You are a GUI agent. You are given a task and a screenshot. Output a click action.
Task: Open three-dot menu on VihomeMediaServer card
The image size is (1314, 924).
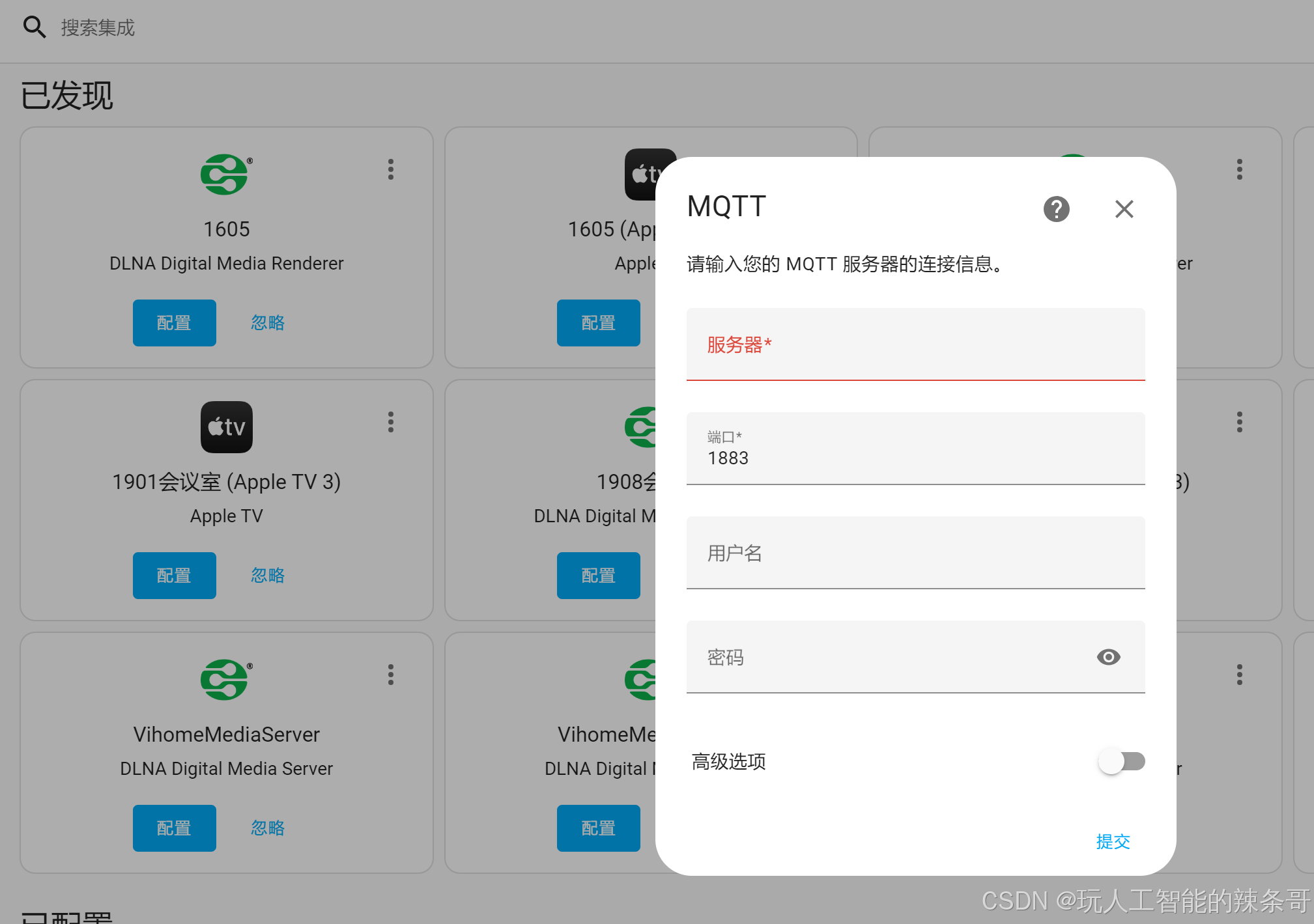(391, 675)
